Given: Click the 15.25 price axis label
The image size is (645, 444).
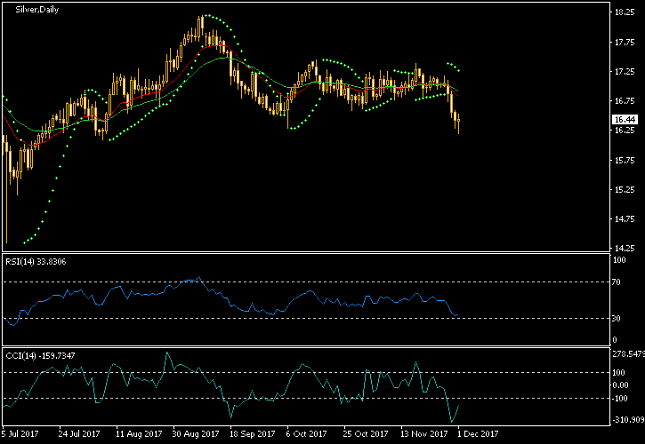Looking at the screenshot, I should coord(624,189).
